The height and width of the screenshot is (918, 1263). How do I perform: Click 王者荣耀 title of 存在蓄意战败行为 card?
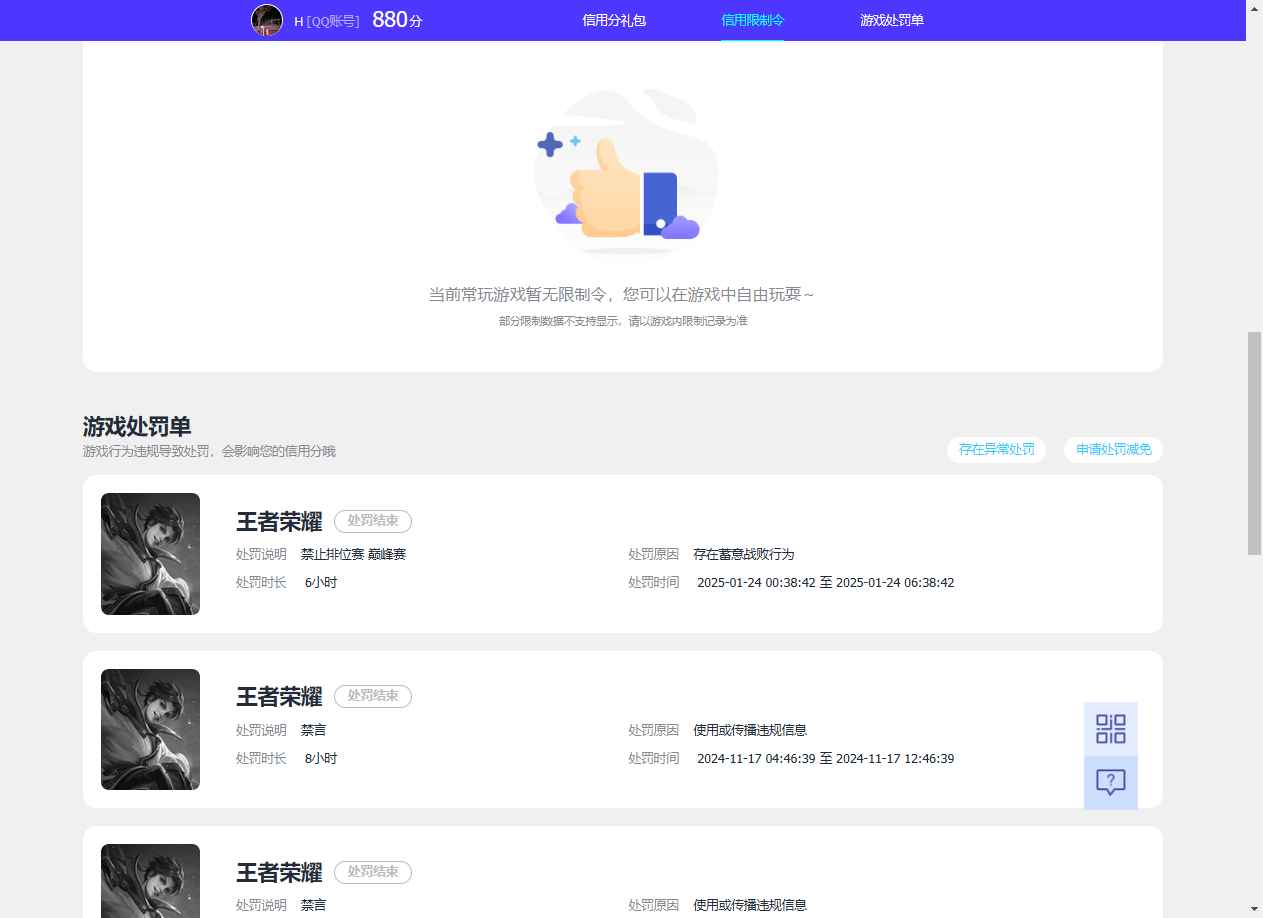point(279,522)
